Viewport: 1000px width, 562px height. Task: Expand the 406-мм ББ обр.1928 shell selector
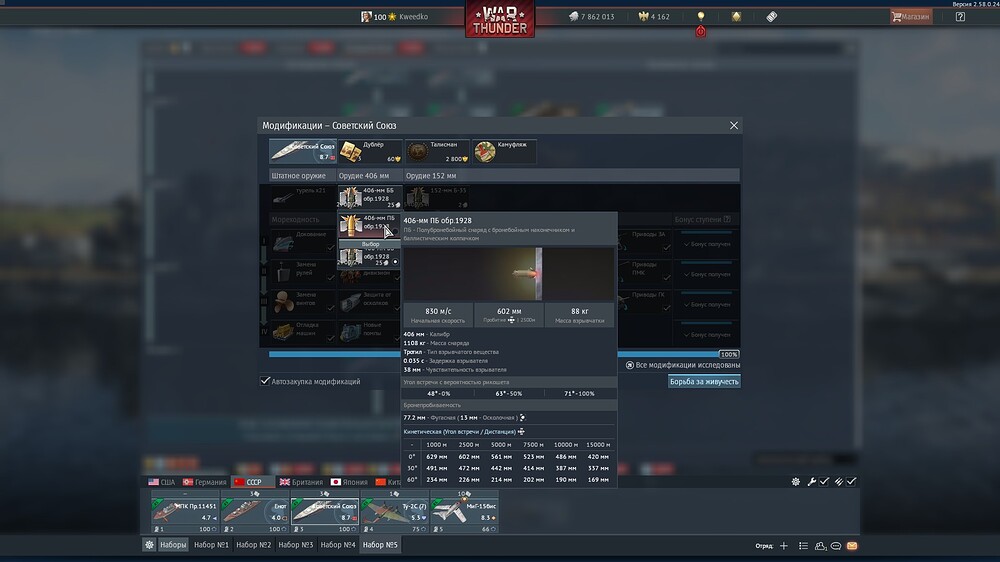370,198
